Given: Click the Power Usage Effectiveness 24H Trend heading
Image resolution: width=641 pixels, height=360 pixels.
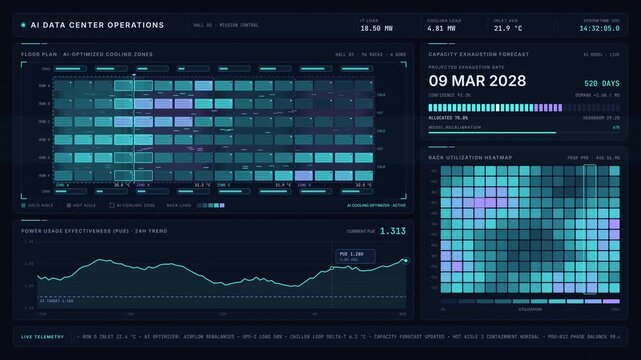Looking at the screenshot, I should point(94,231).
